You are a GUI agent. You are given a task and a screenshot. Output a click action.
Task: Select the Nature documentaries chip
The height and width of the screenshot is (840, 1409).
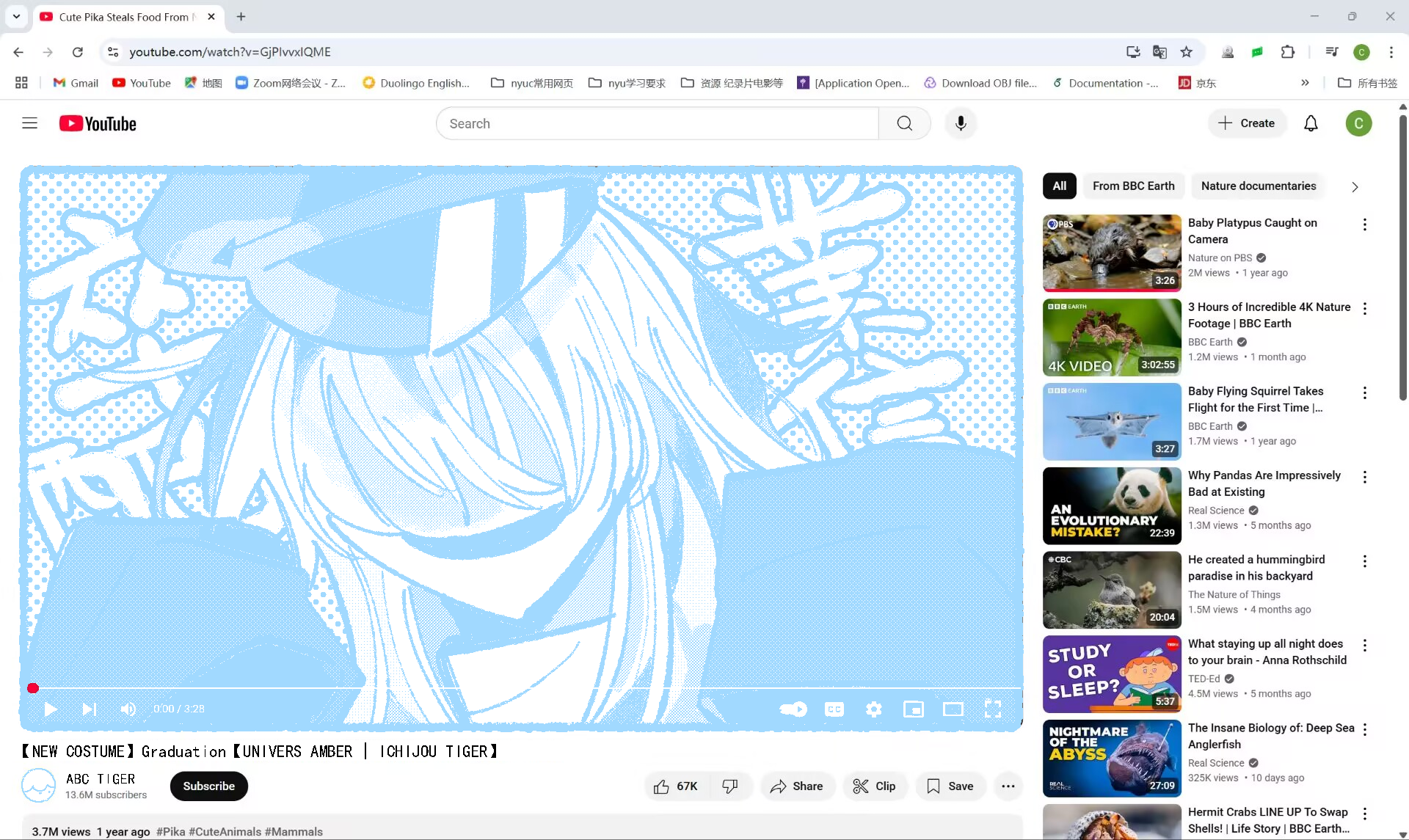[1258, 186]
